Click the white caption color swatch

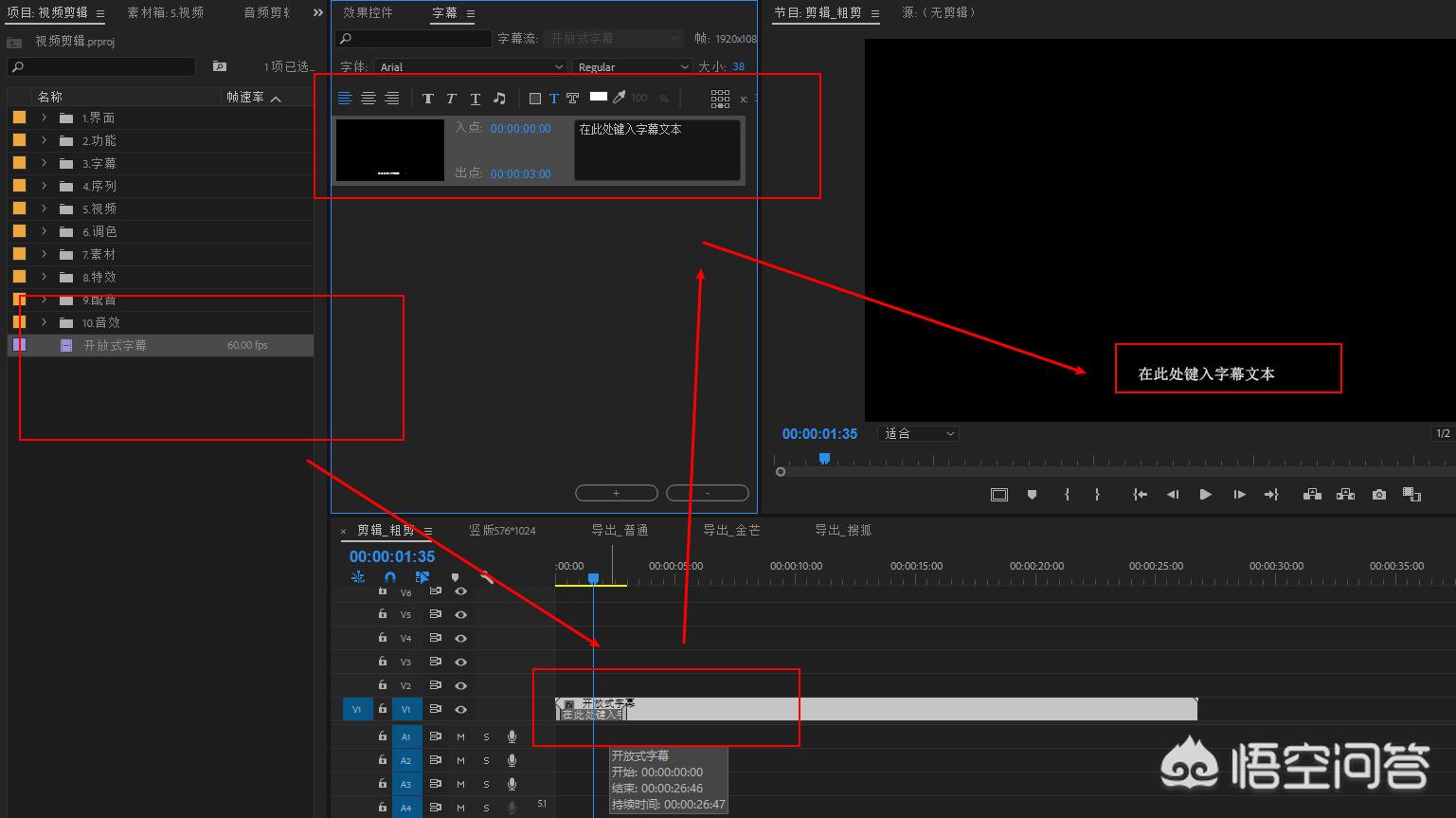(598, 97)
